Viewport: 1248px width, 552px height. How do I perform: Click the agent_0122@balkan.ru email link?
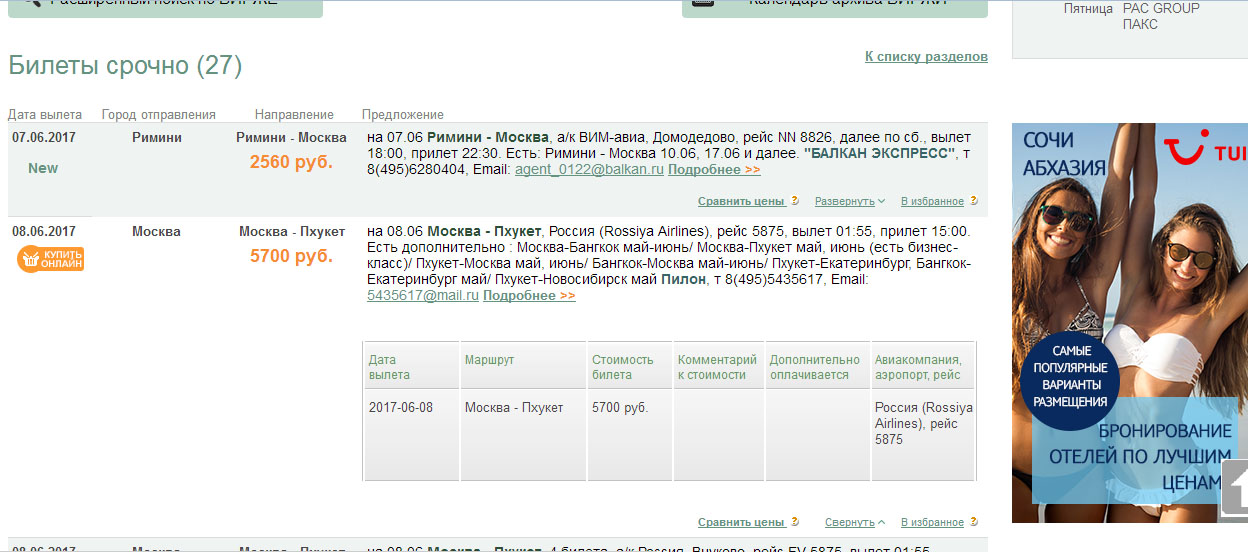click(589, 170)
